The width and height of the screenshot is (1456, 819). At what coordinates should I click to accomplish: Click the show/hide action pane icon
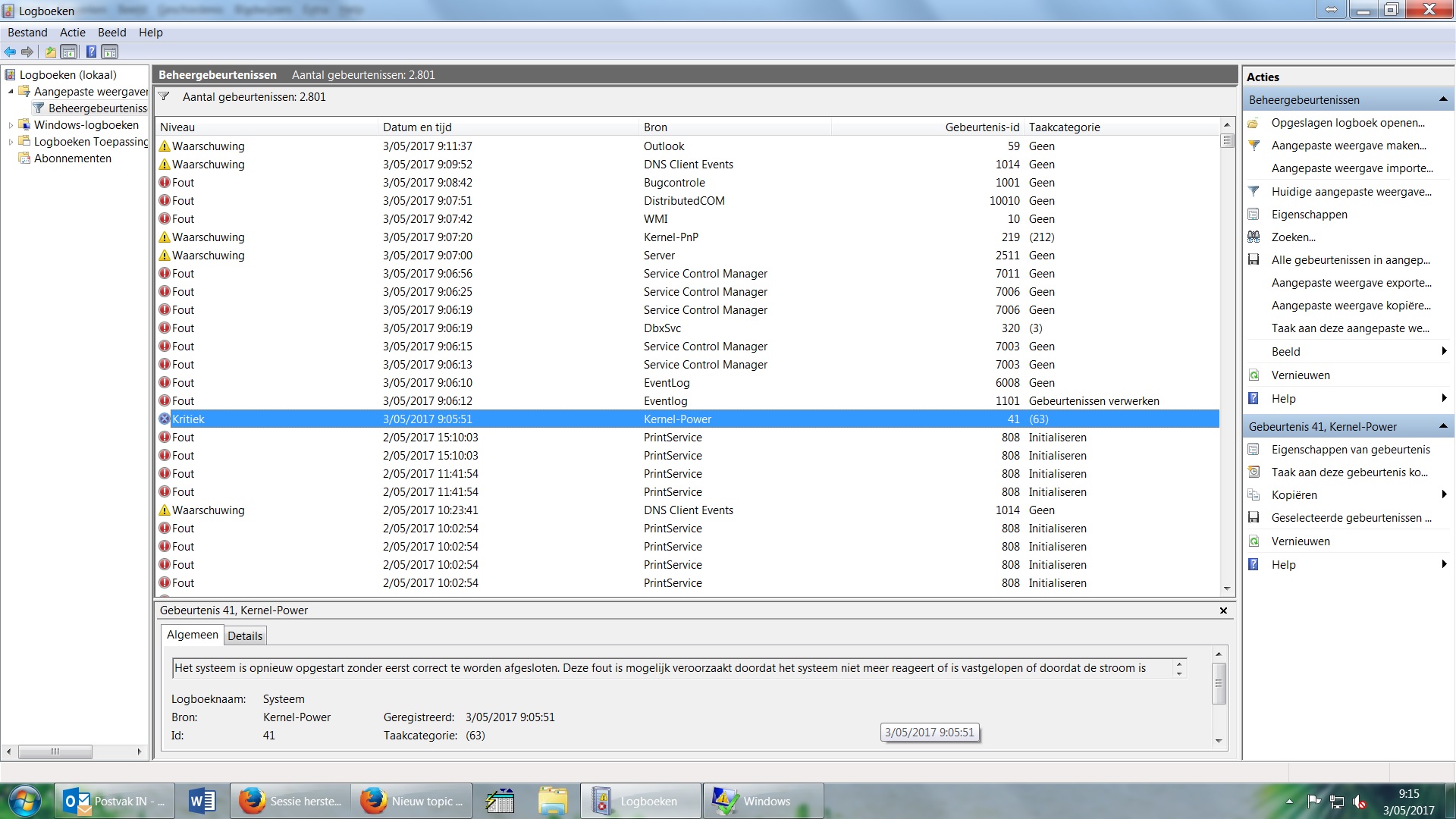point(110,52)
